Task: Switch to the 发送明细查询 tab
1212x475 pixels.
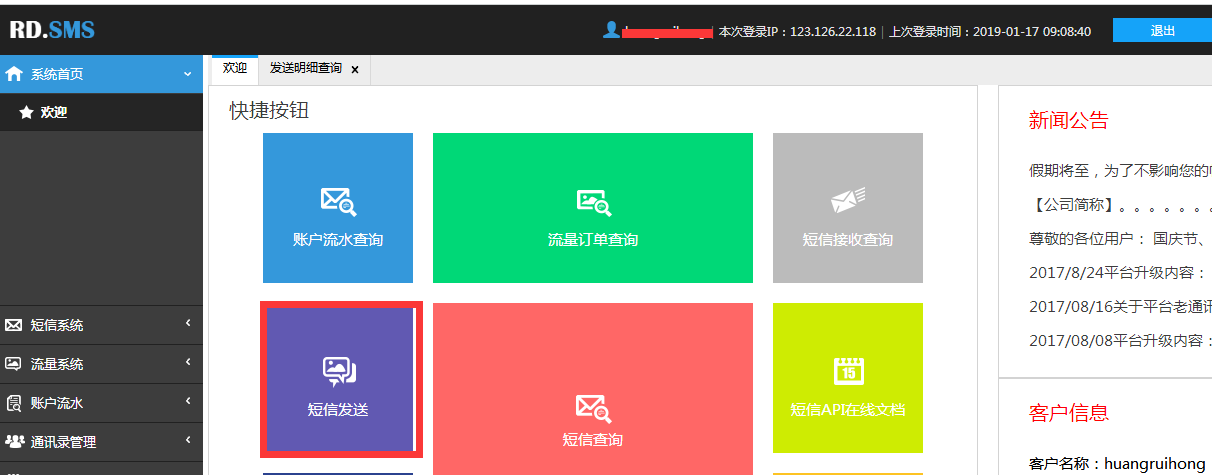Action: point(305,68)
